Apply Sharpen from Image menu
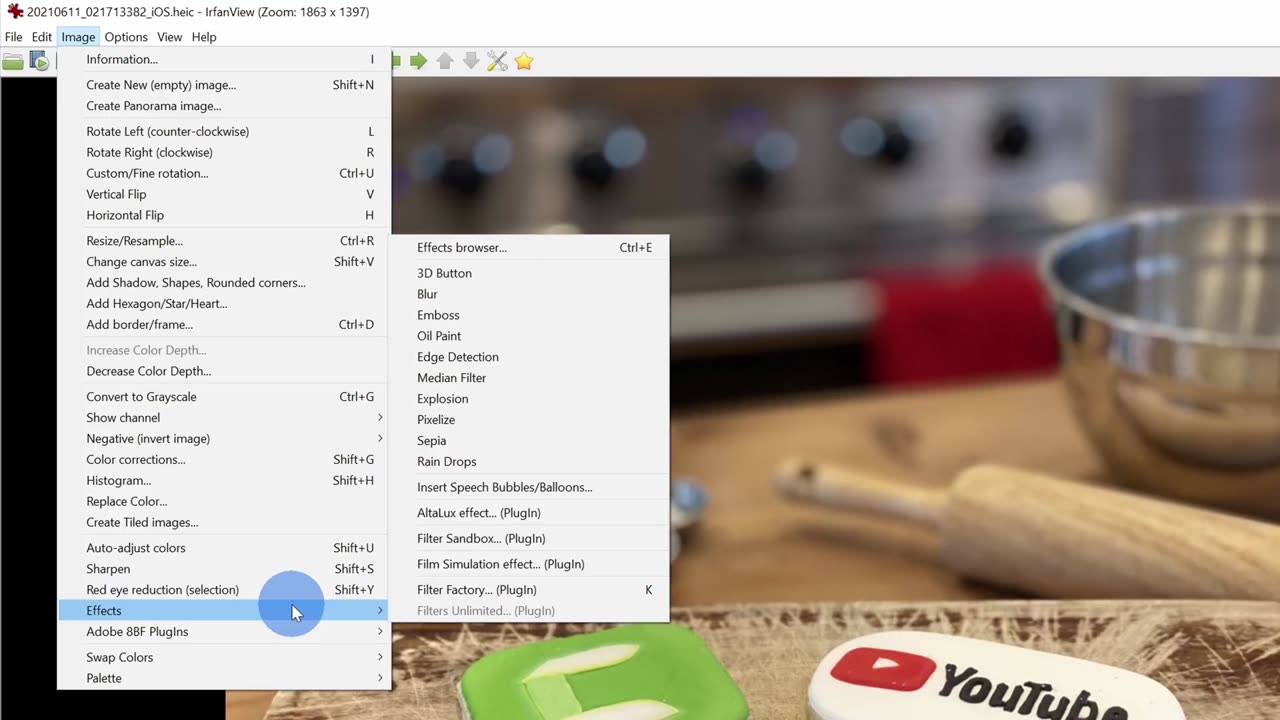 tap(223, 569)
